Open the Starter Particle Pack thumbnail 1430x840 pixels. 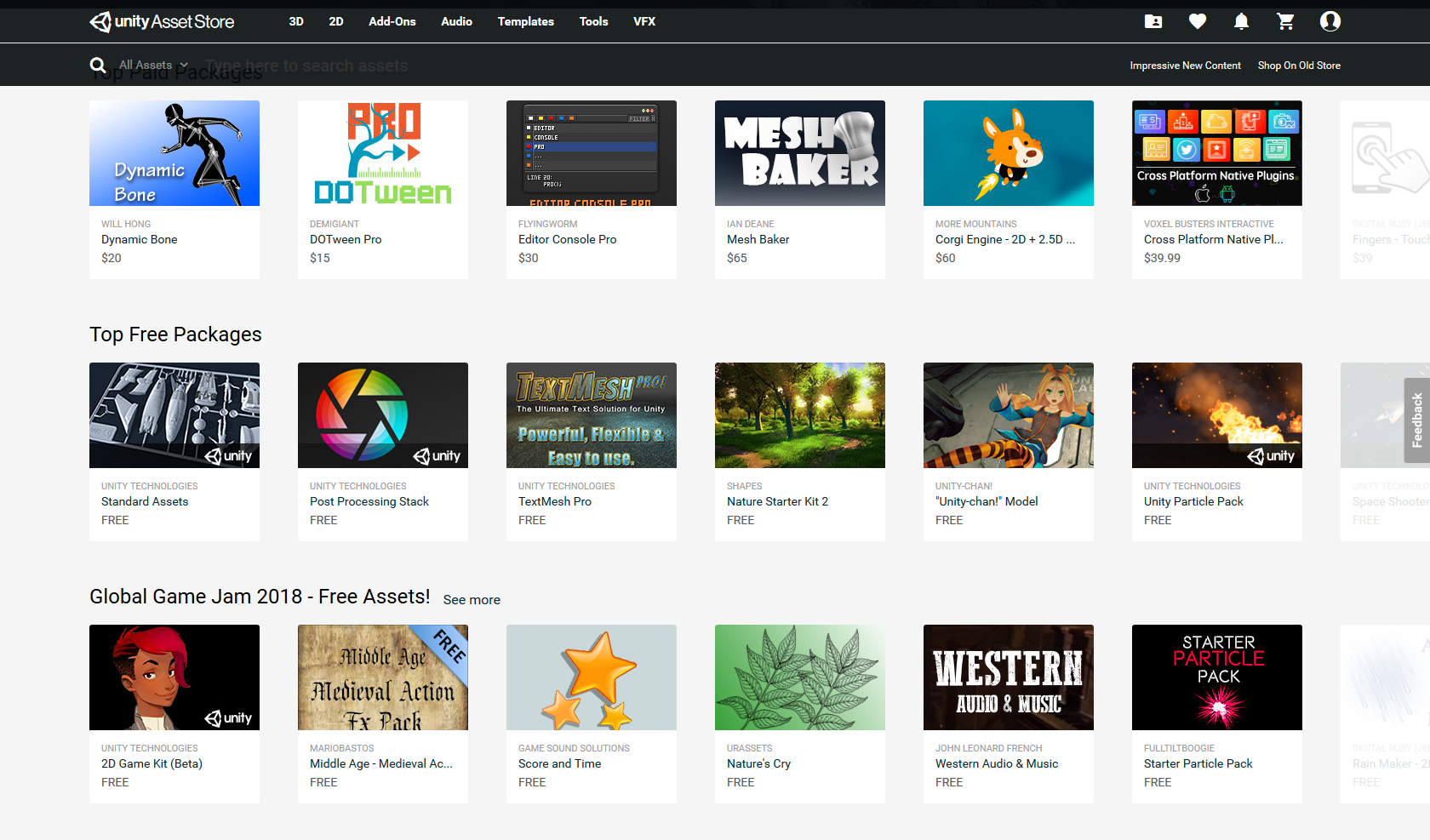[1217, 677]
